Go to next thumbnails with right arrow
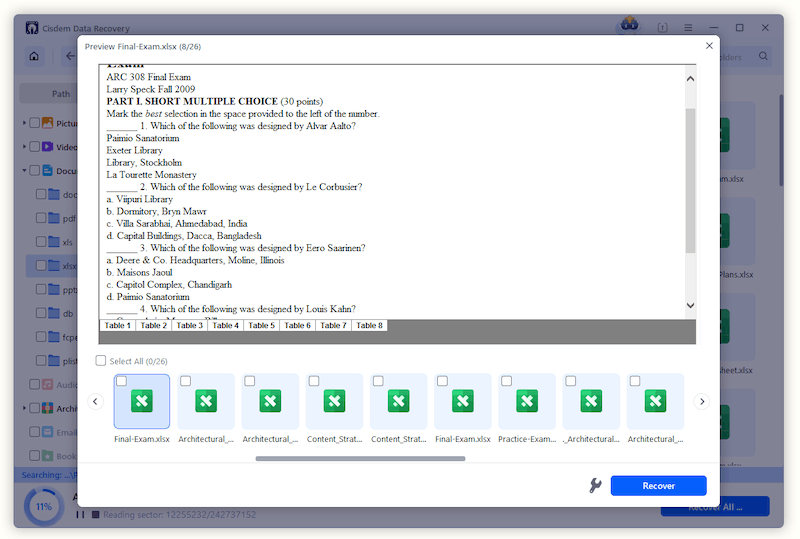The image size is (800, 539). click(702, 402)
